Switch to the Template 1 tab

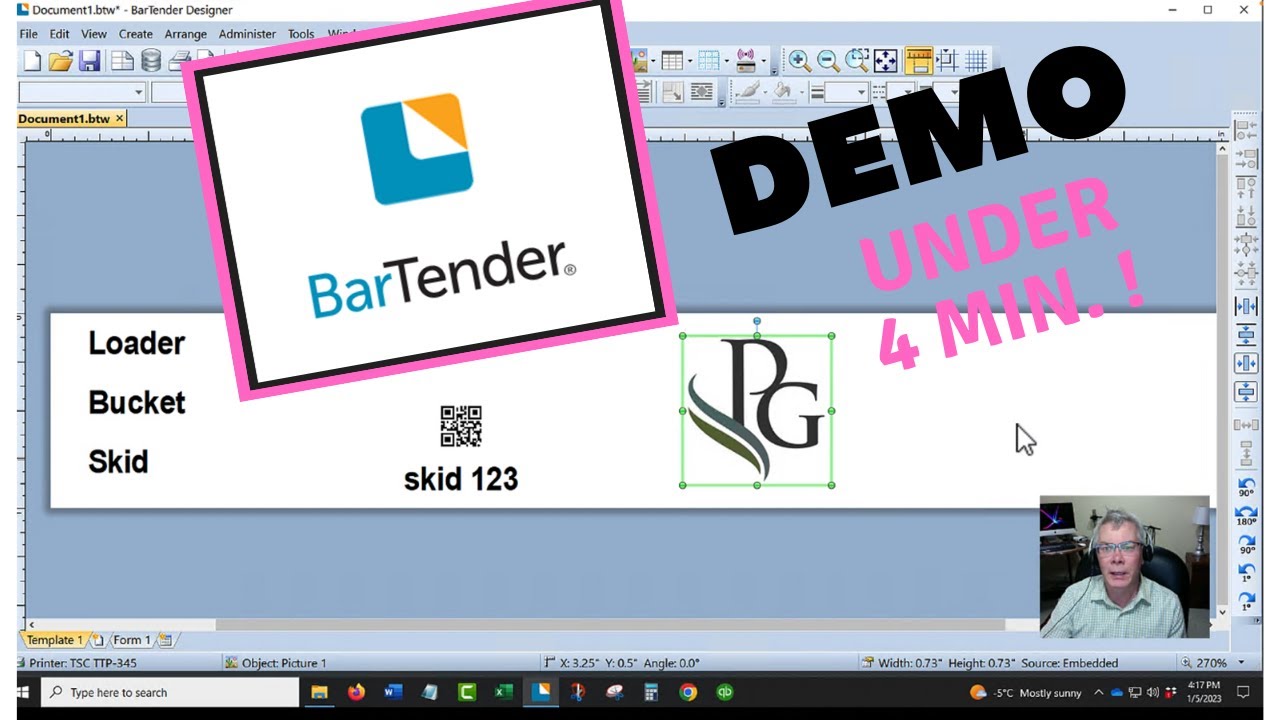point(54,640)
